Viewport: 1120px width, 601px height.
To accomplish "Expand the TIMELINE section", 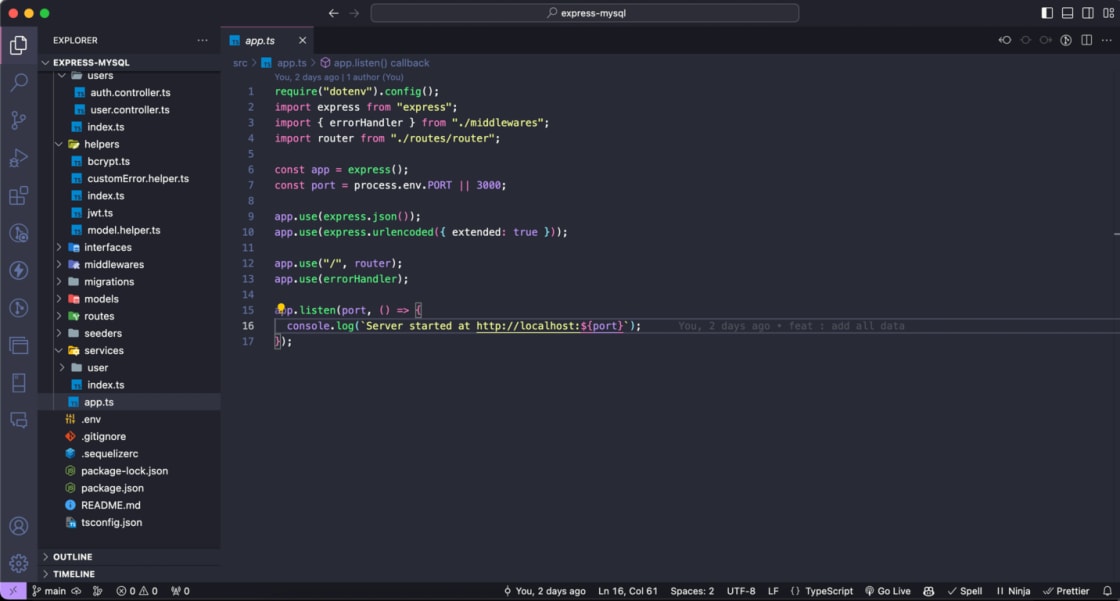I will click(129, 574).
